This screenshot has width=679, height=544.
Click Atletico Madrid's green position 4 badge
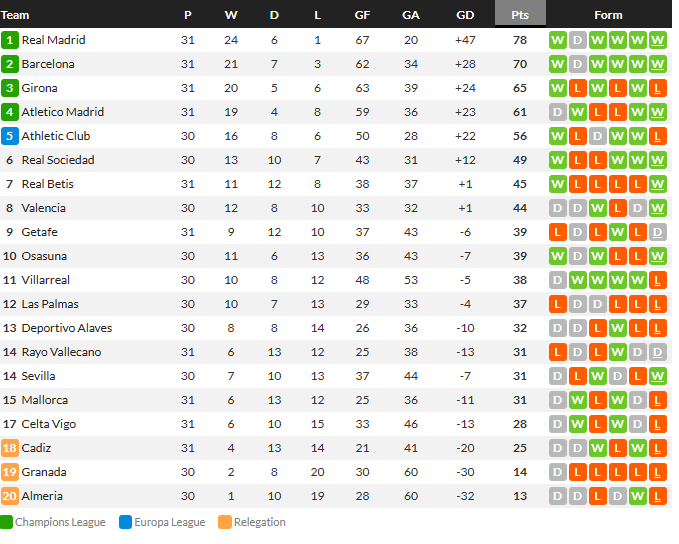tap(10, 112)
